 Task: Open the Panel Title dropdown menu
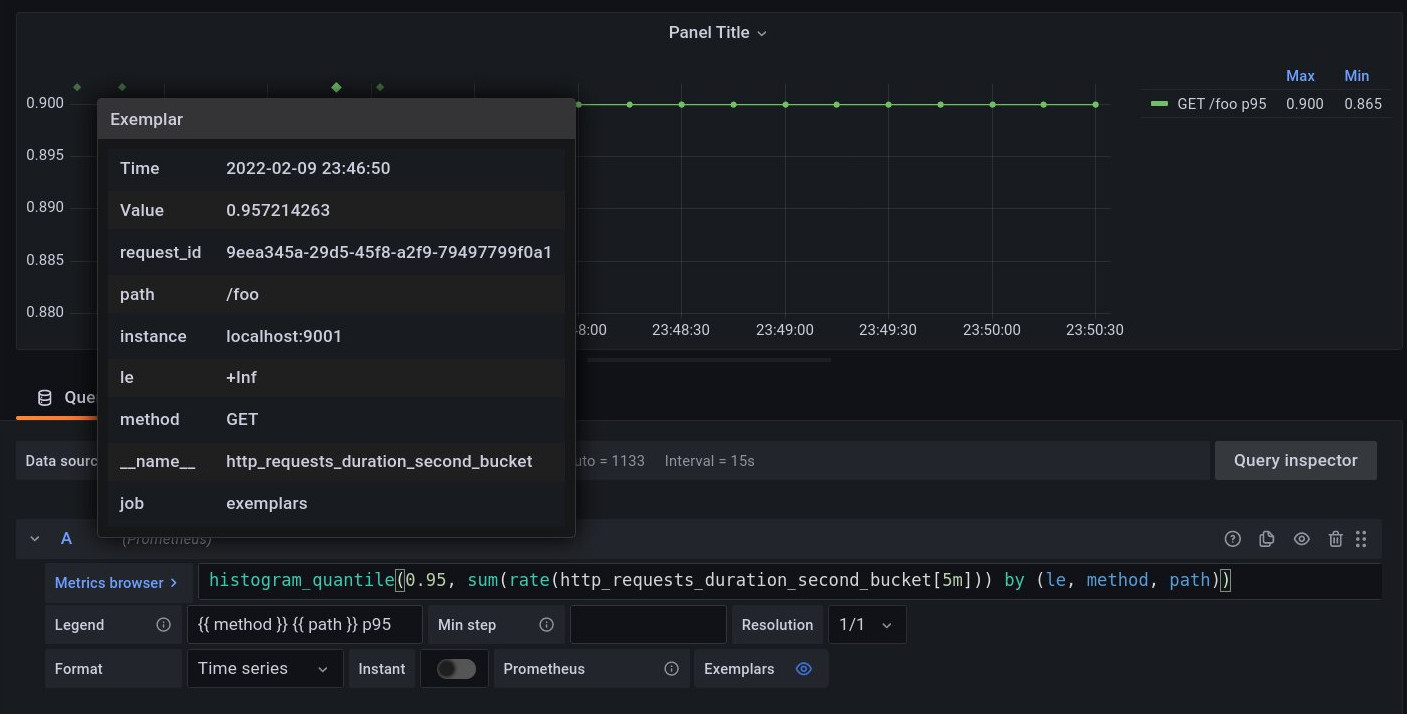tap(717, 33)
